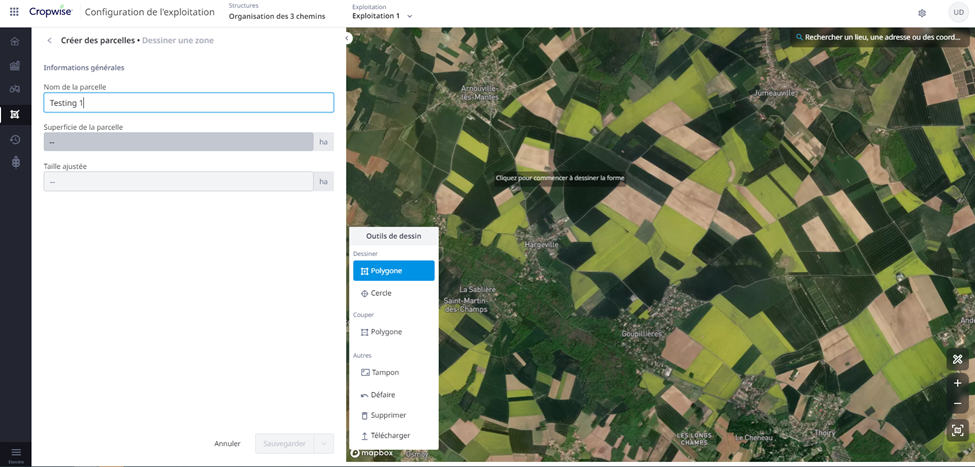Screen dimensions: 975x467
Task: Zoom out on the map
Action: click(x=957, y=404)
